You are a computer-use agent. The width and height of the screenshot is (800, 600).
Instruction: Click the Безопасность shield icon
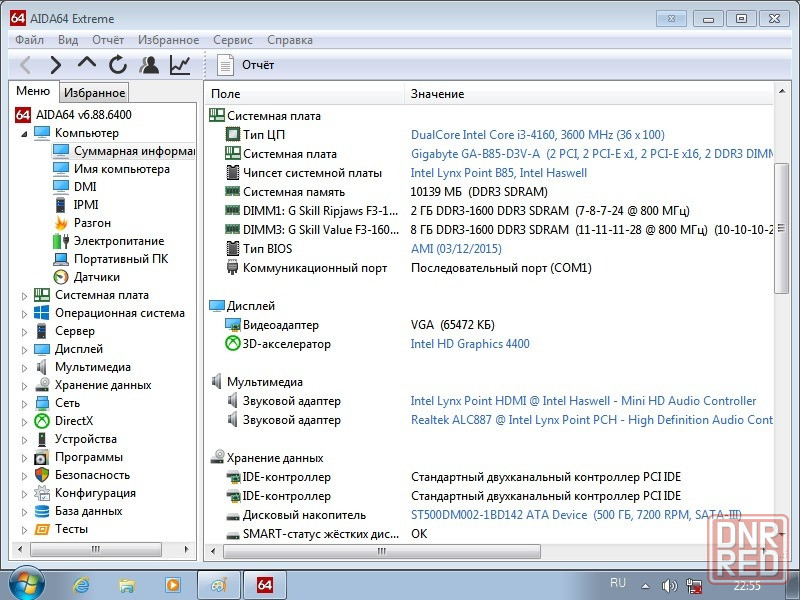[x=42, y=475]
